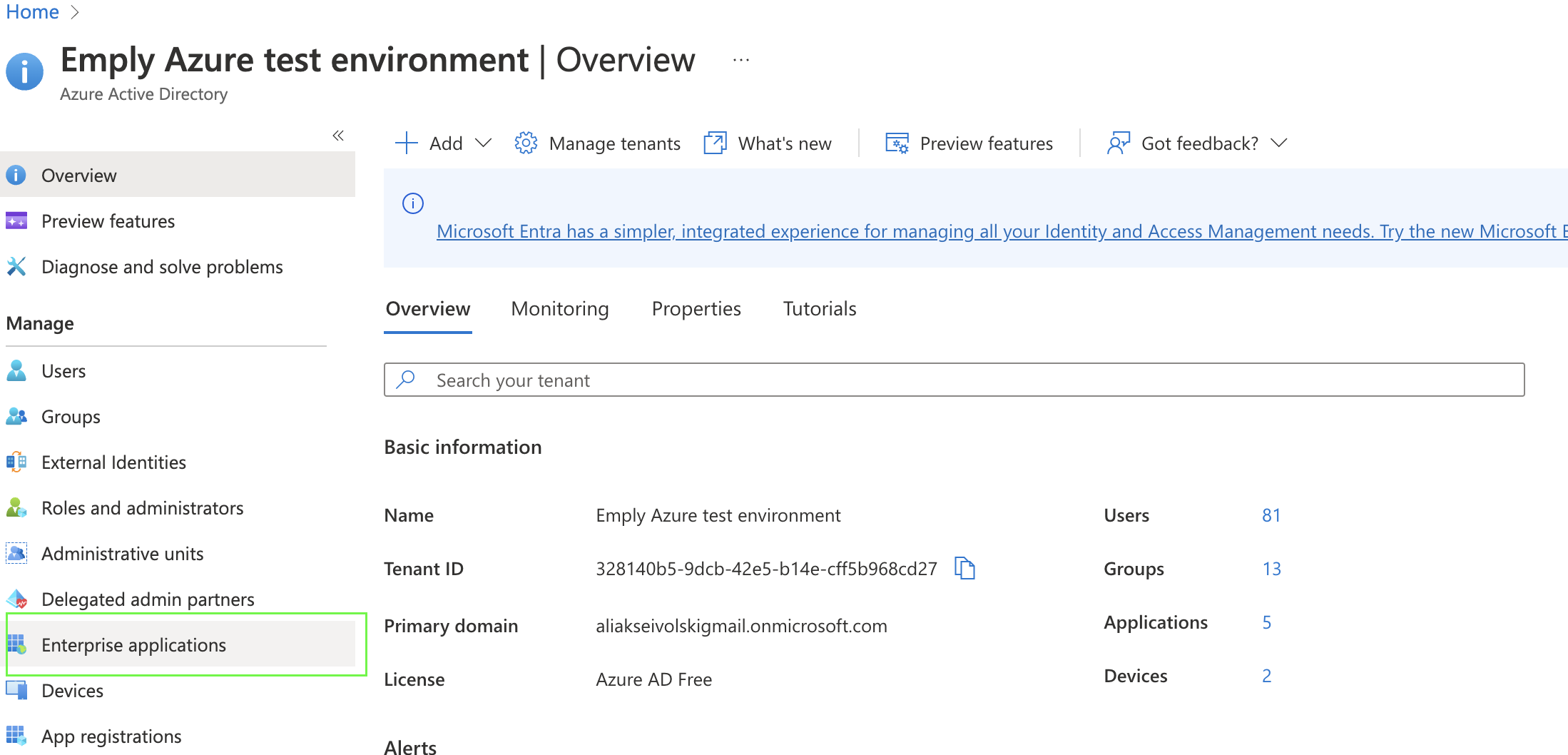Select External Identities

coord(113,462)
